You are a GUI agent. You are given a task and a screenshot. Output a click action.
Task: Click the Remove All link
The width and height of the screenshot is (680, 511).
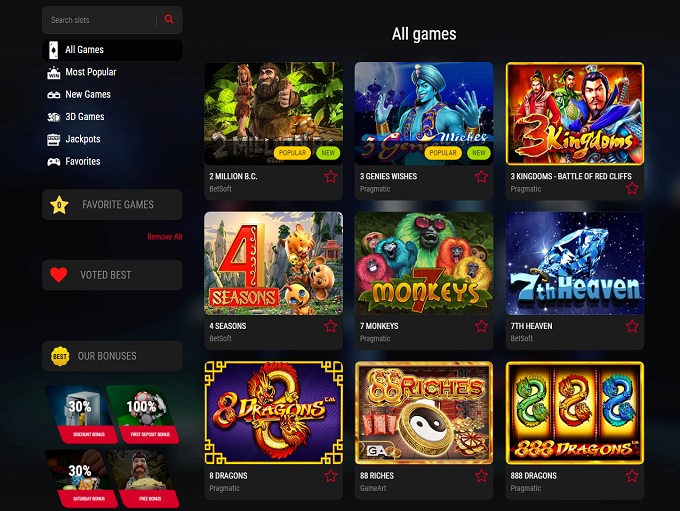(164, 237)
